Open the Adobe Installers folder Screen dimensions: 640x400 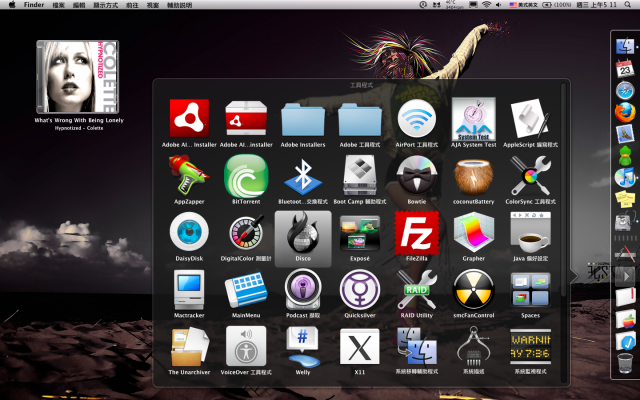(303, 119)
